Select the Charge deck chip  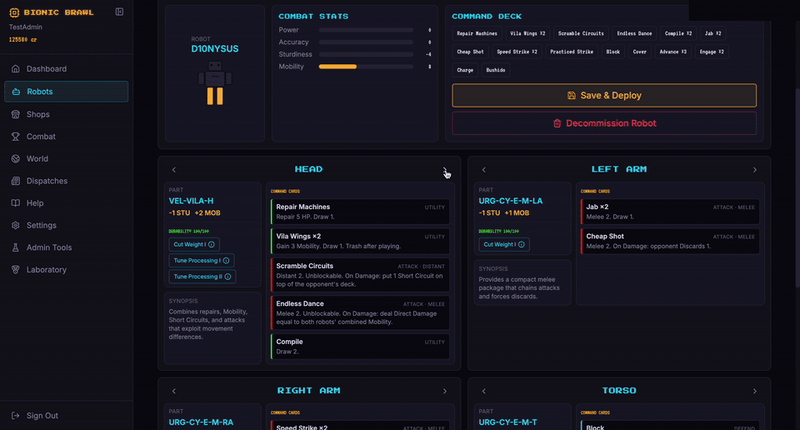click(465, 70)
